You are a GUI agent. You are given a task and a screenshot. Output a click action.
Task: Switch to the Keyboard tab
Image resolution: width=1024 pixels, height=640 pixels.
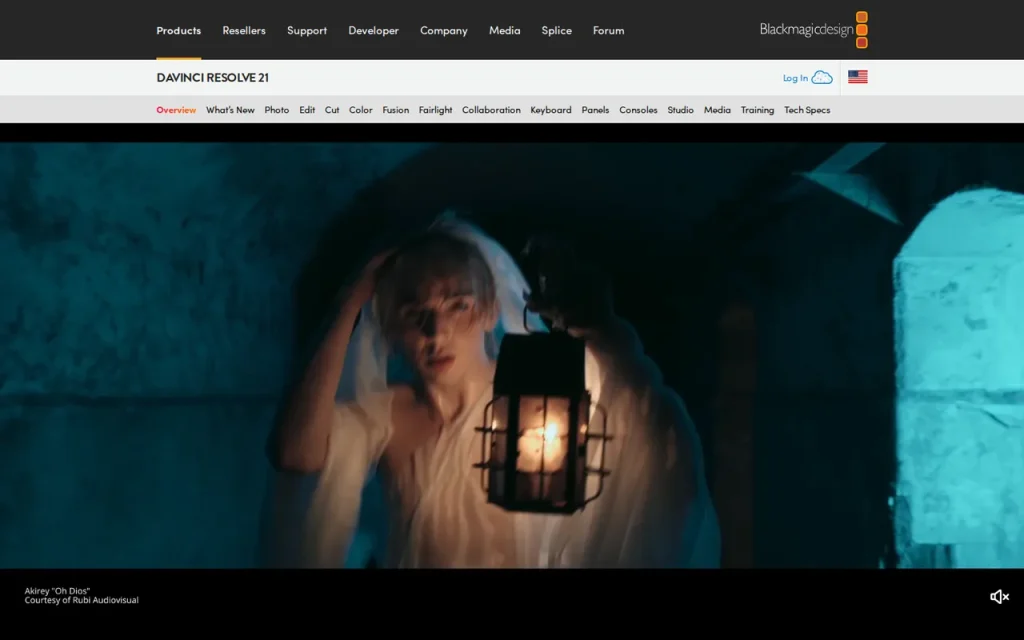tap(551, 110)
